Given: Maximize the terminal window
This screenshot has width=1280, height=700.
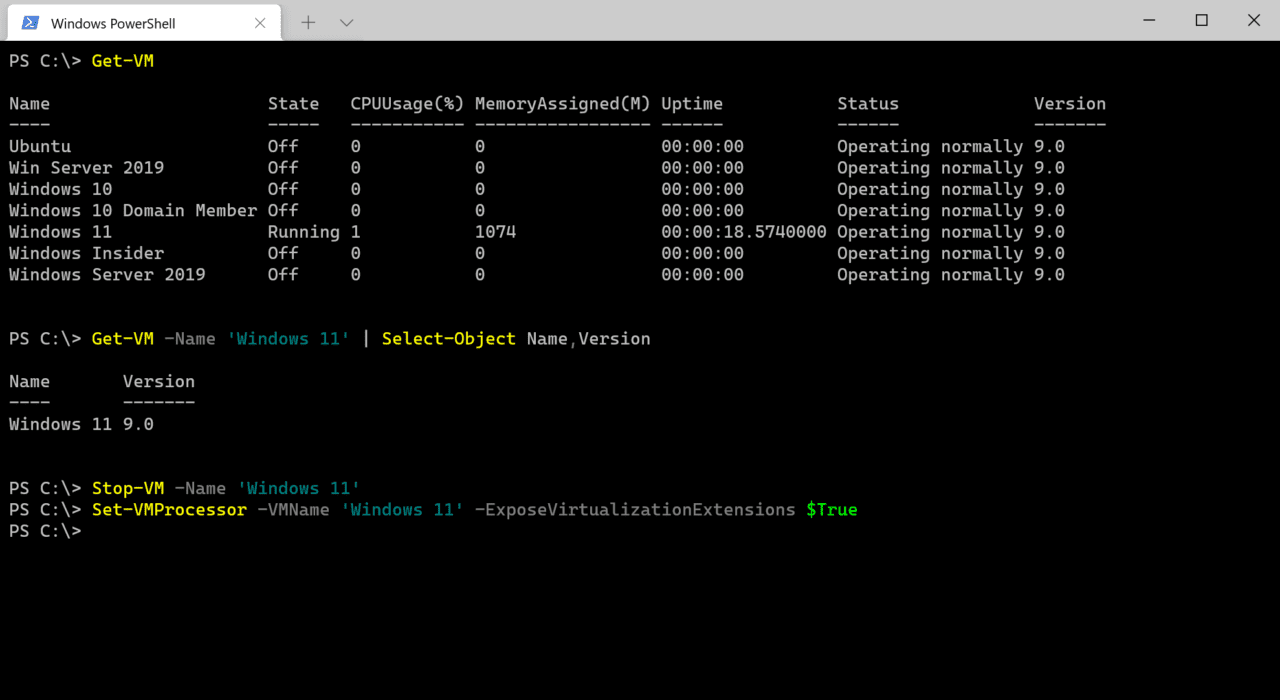Looking at the screenshot, I should click(x=1202, y=20).
